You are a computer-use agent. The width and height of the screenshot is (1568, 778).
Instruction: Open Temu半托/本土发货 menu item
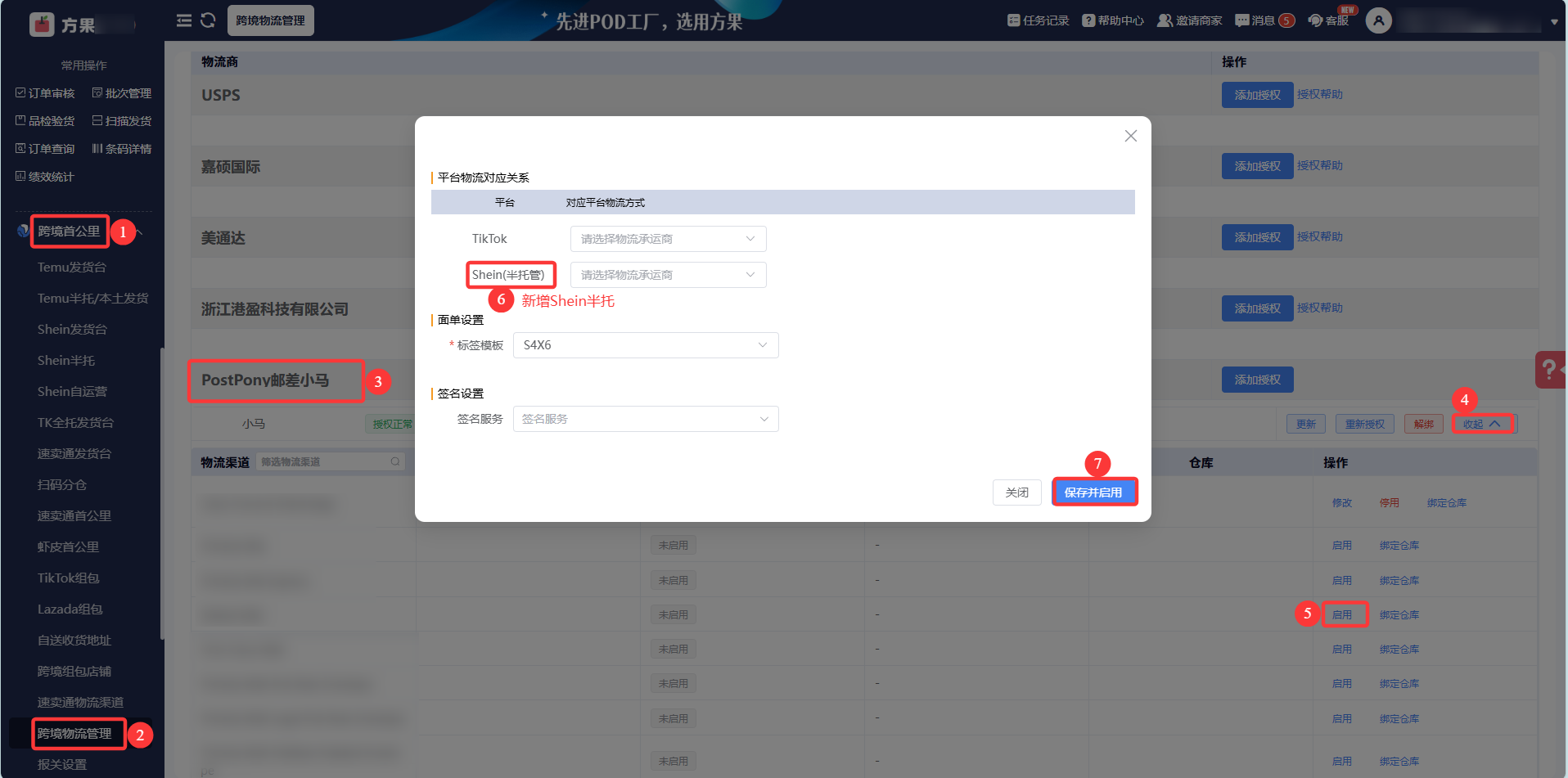(x=93, y=299)
